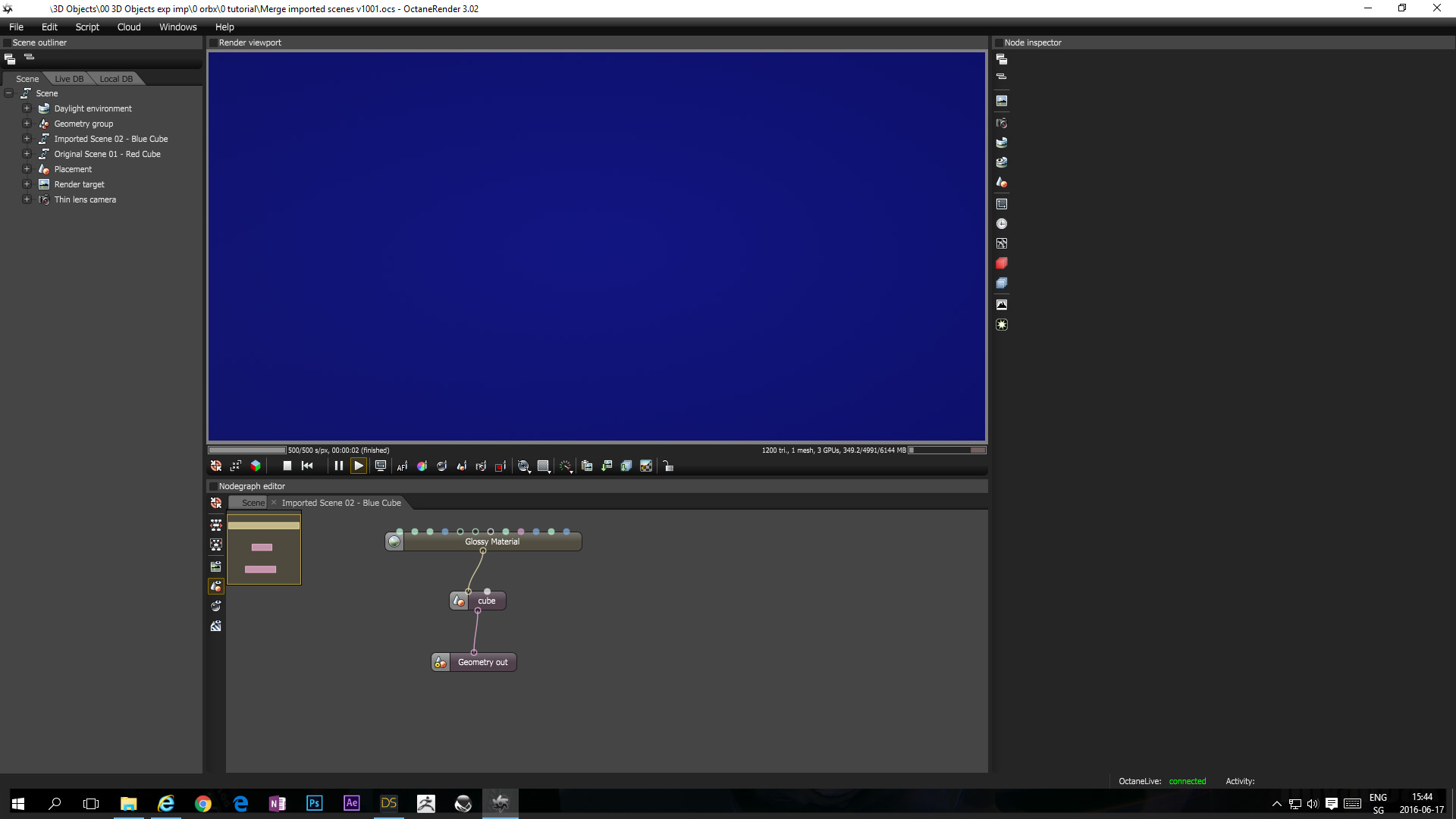The height and width of the screenshot is (819, 1456).
Task: Click the stop render button
Action: pos(287,466)
